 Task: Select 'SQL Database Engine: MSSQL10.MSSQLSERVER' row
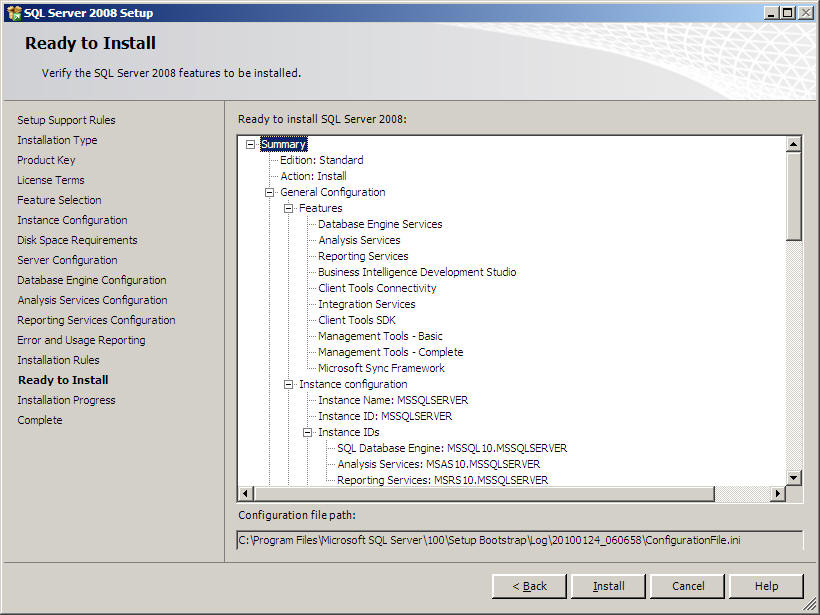coord(452,448)
